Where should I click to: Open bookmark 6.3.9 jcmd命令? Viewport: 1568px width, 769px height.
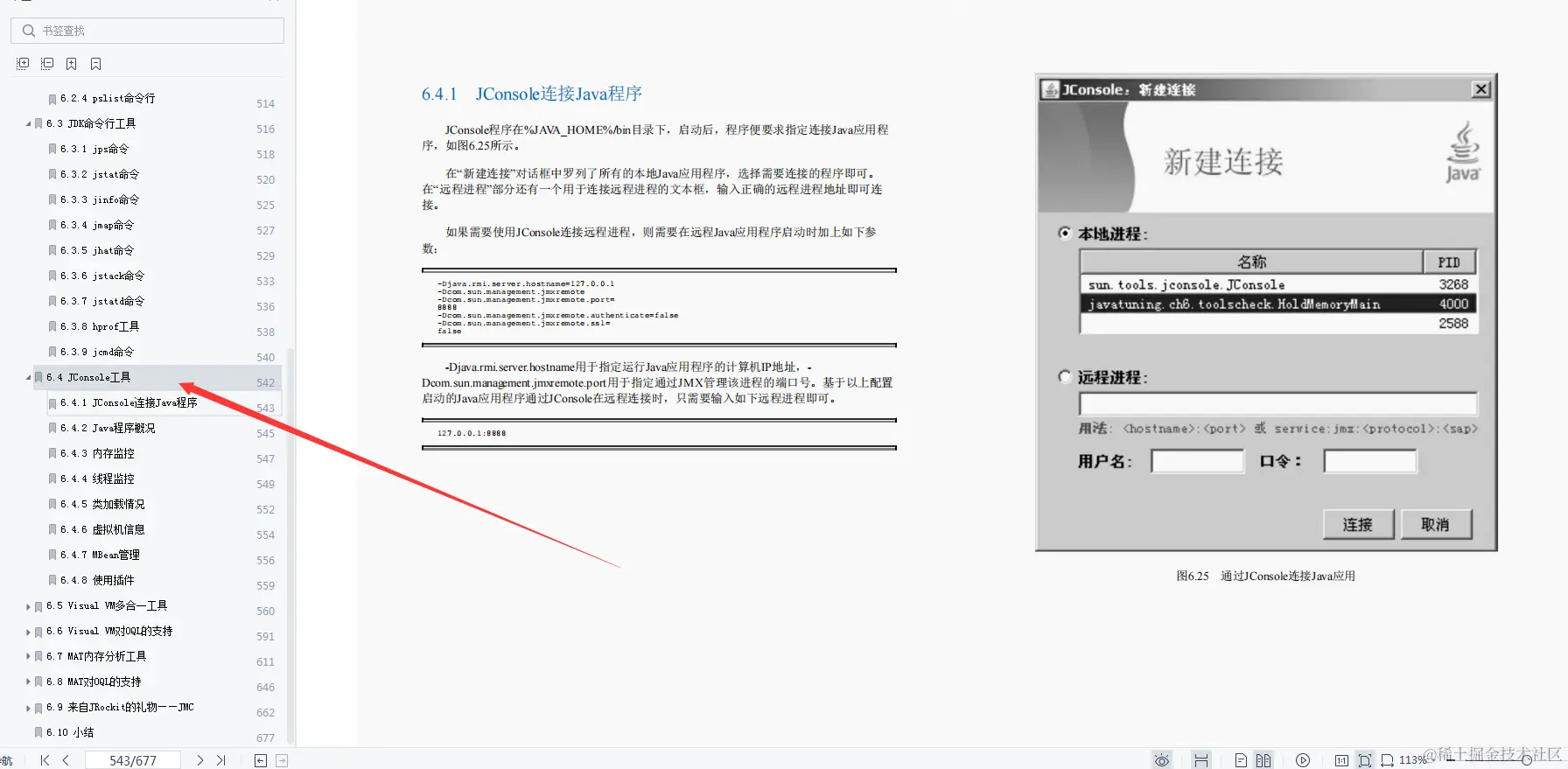97,352
